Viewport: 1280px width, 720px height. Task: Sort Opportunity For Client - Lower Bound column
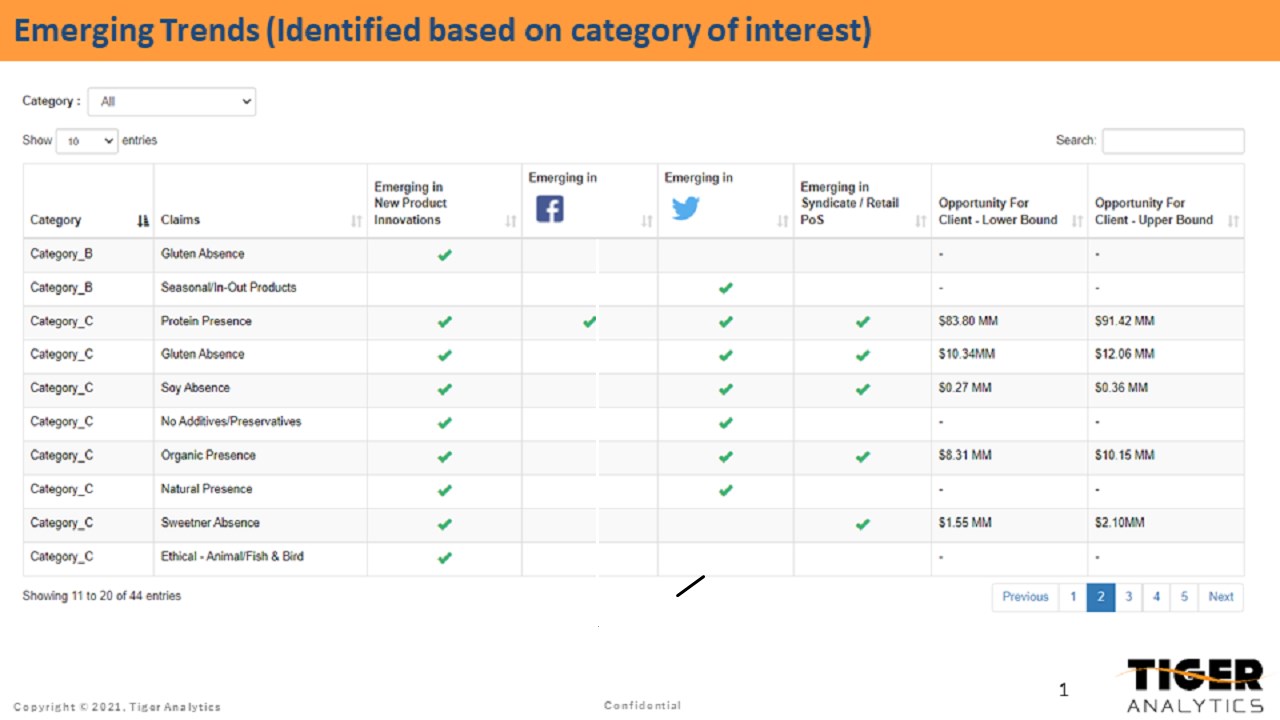coord(1077,221)
